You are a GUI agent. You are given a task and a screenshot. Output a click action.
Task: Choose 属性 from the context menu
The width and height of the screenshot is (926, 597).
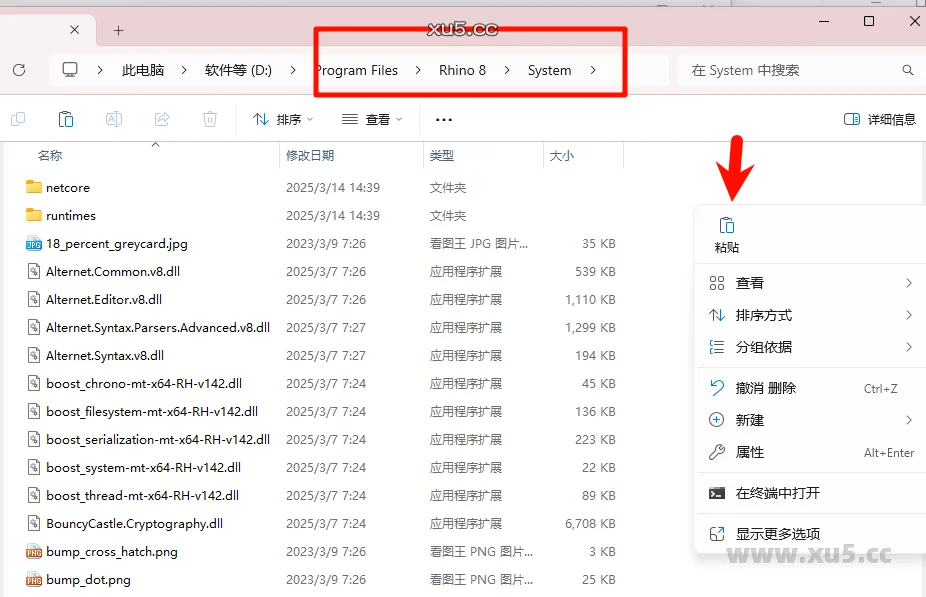[745, 452]
